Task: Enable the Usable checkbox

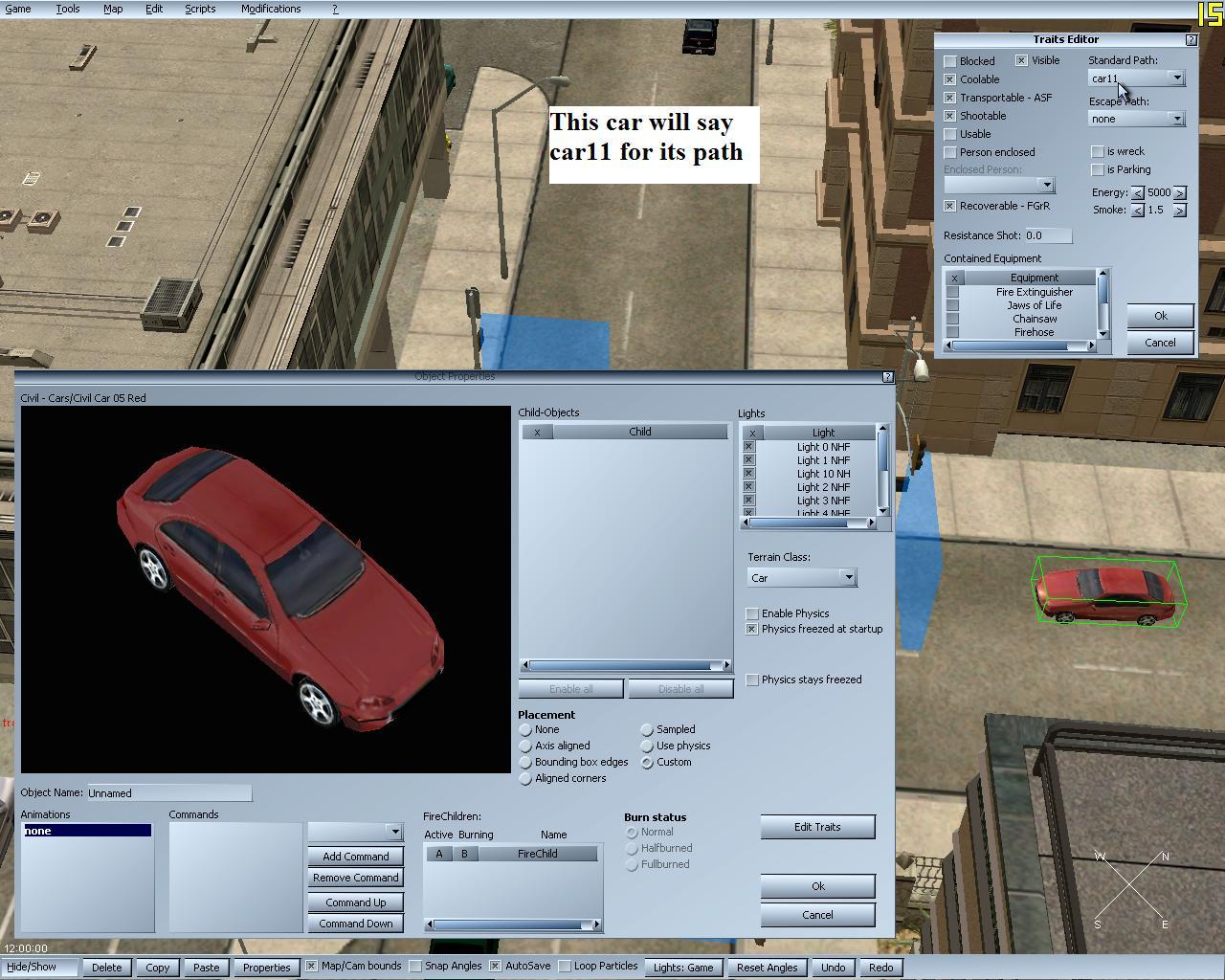Action: [x=949, y=134]
